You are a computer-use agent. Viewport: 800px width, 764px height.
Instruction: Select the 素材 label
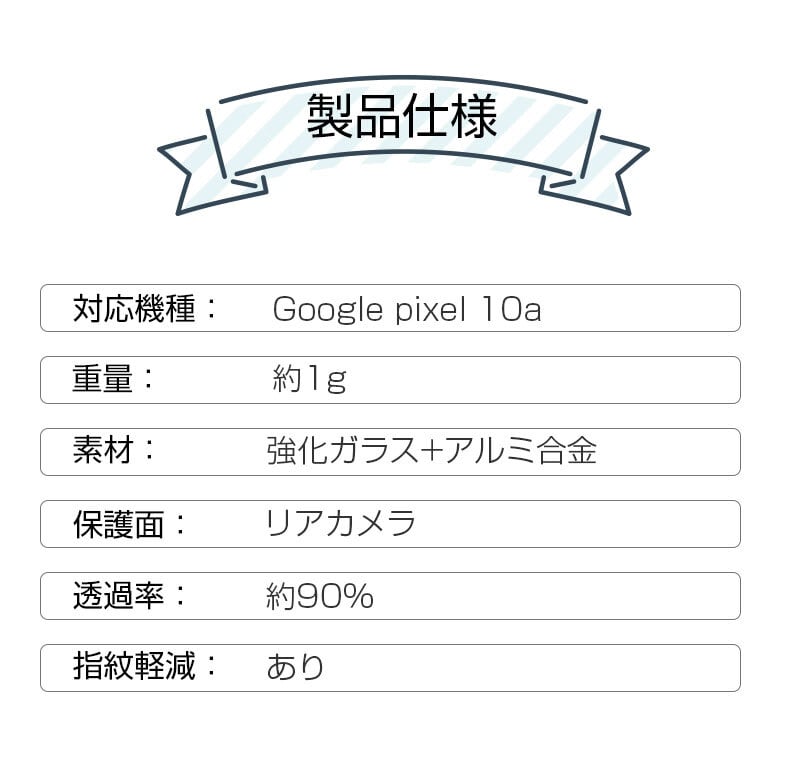(103, 452)
